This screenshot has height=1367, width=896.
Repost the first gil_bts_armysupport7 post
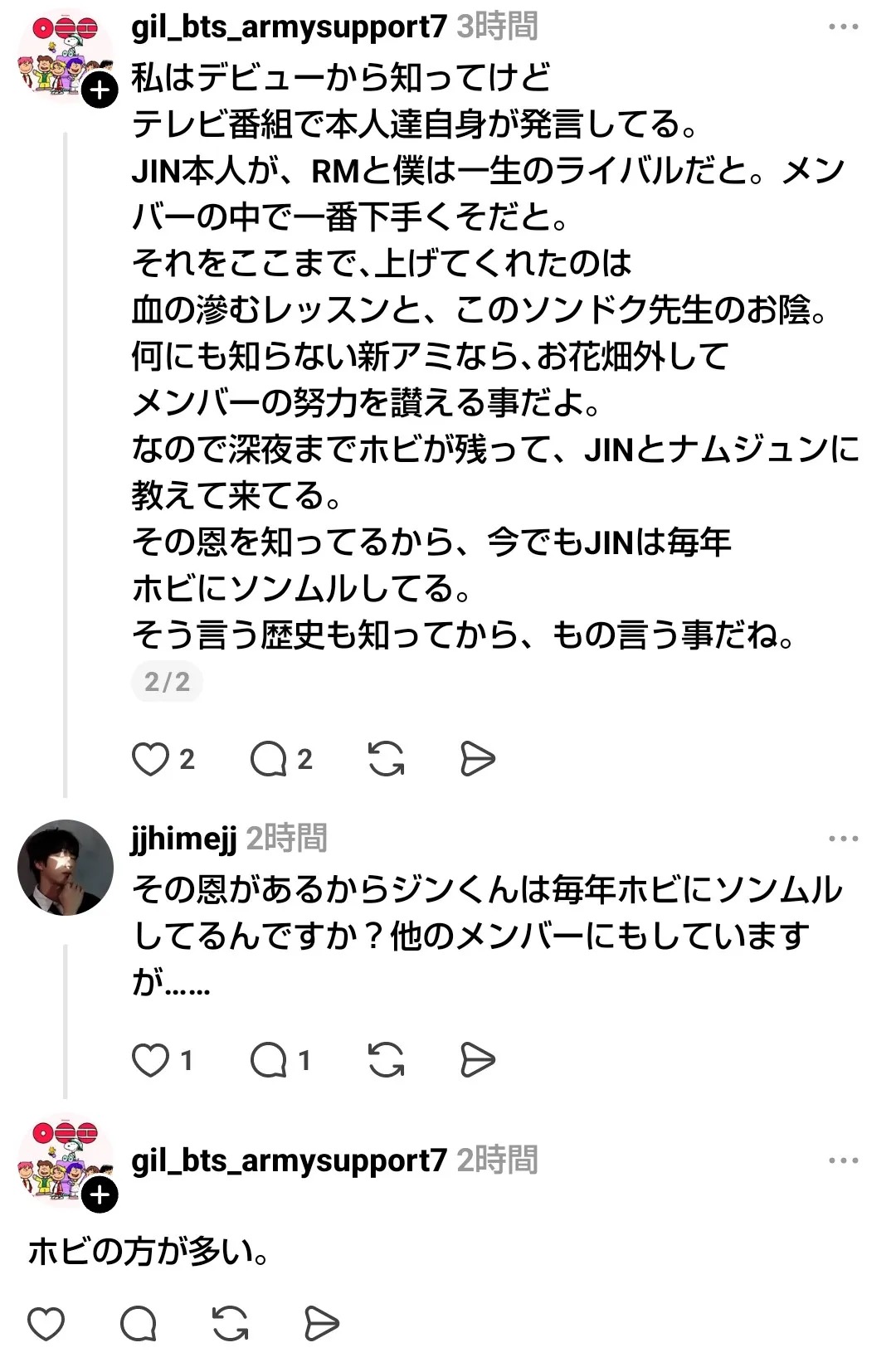point(386,759)
